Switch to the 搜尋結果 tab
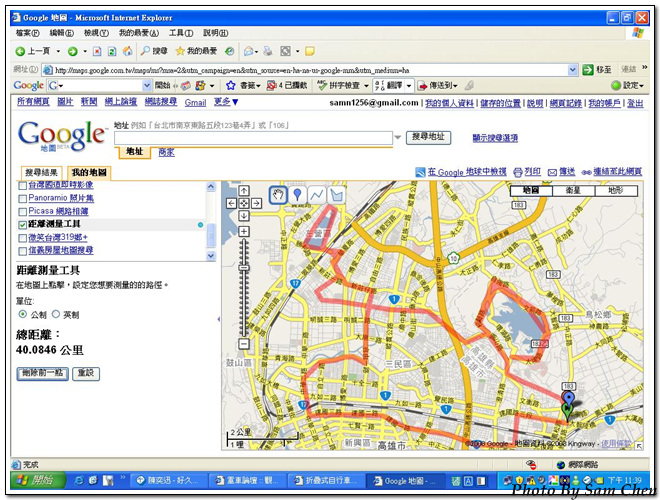Image resolution: width=660 pixels, height=500 pixels. click(x=41, y=173)
